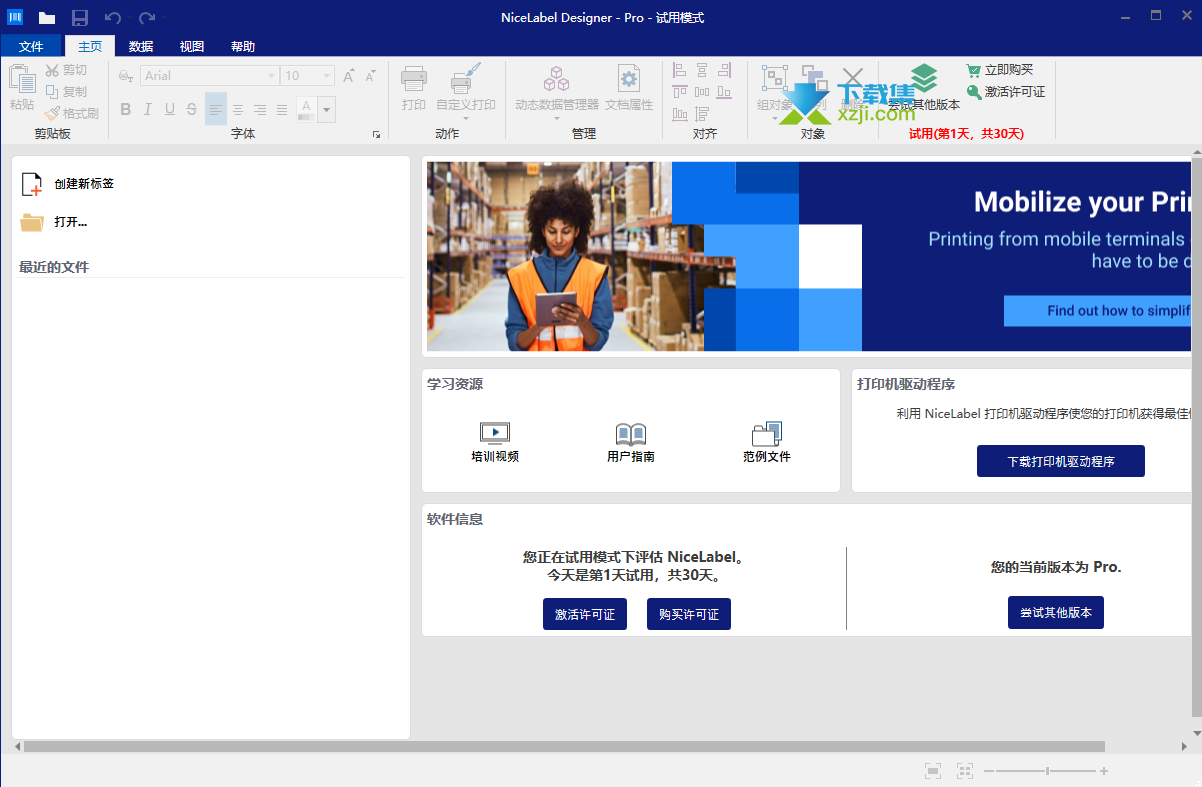Click the blue 激活许可证 button under 软件信息
The width and height of the screenshot is (1202, 787).
pyautogui.click(x=585, y=614)
